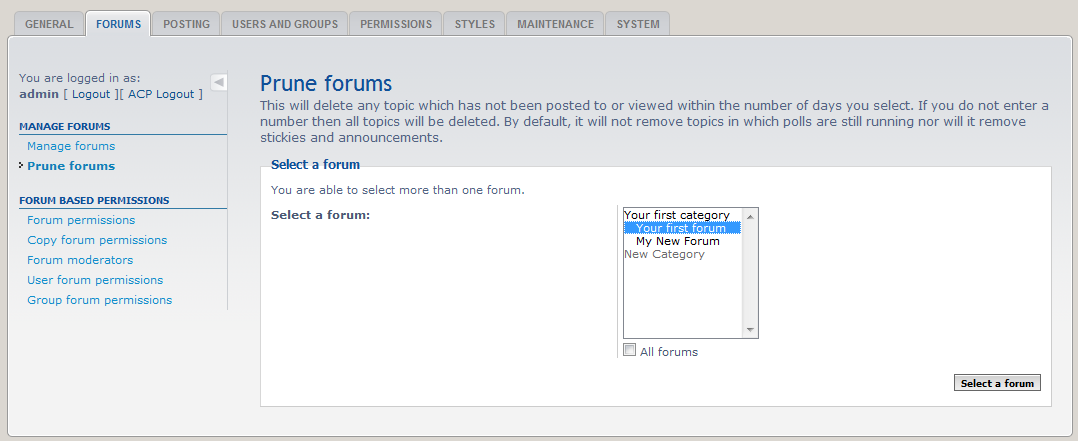
Task: Log out via the Logout link
Action: click(91, 94)
